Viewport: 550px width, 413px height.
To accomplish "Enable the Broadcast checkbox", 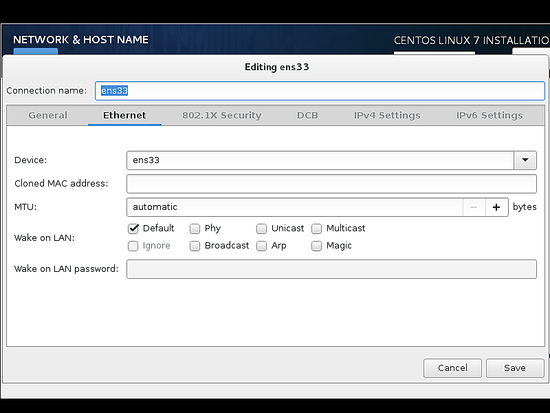I will click(x=195, y=246).
